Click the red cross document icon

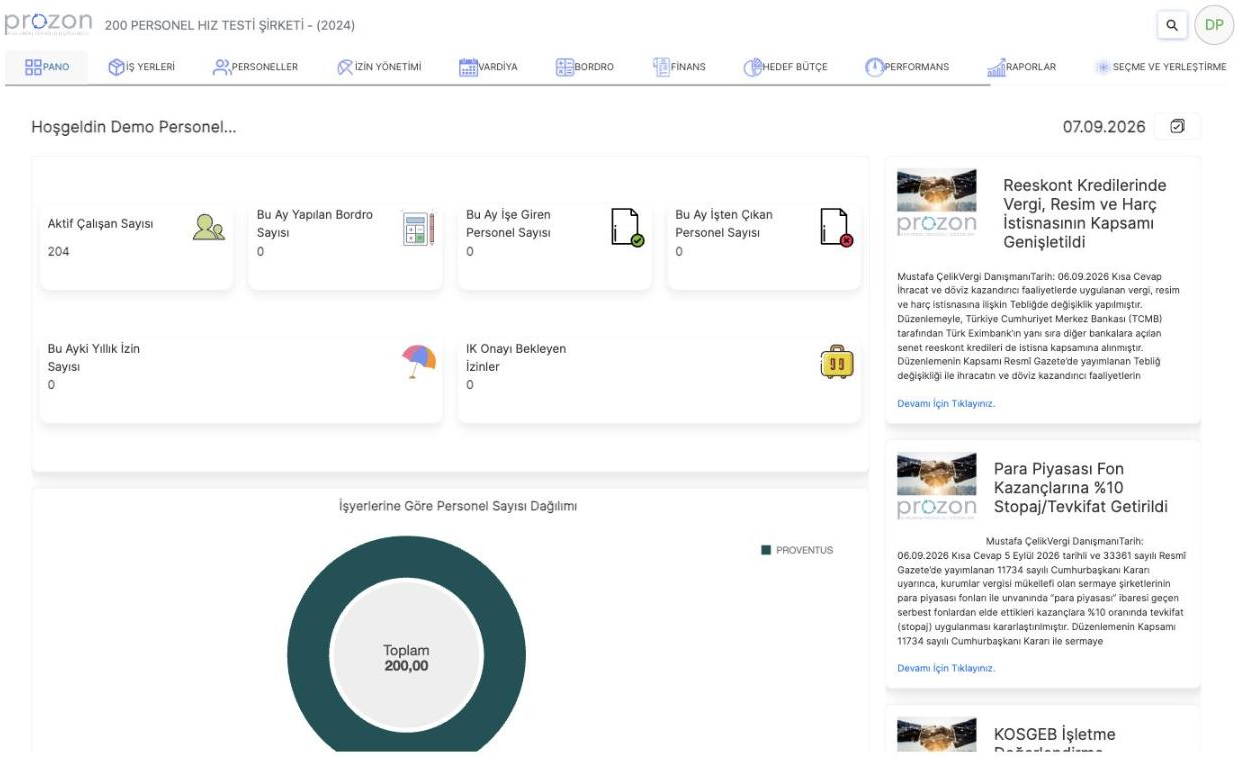point(836,228)
